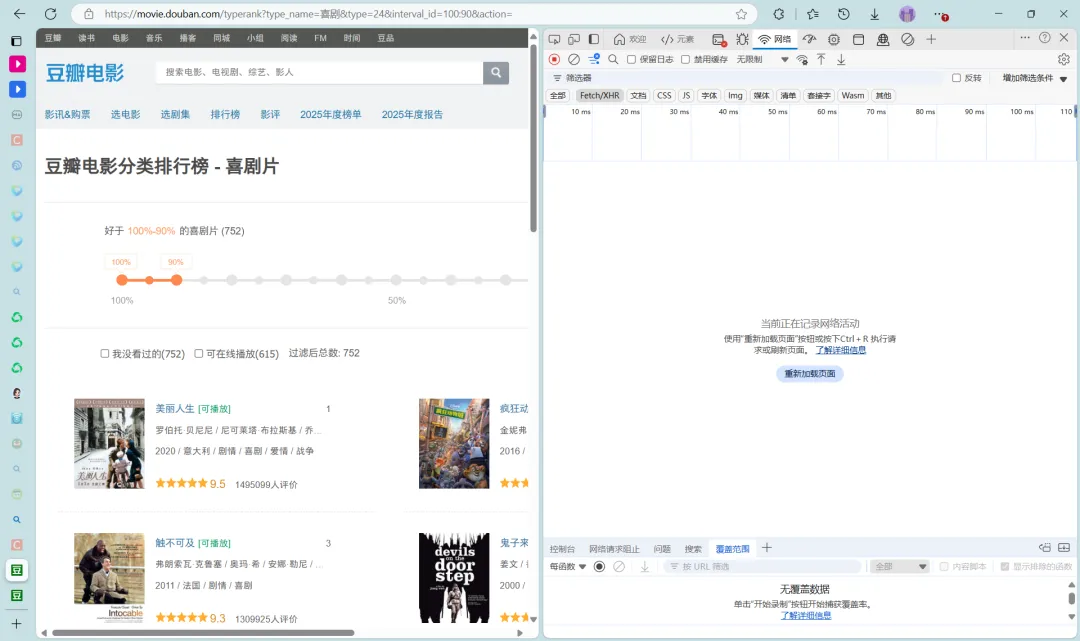Image resolution: width=1080 pixels, height=641 pixels.
Task: Open 无限制 throttling dropdown
Action: [x=762, y=59]
